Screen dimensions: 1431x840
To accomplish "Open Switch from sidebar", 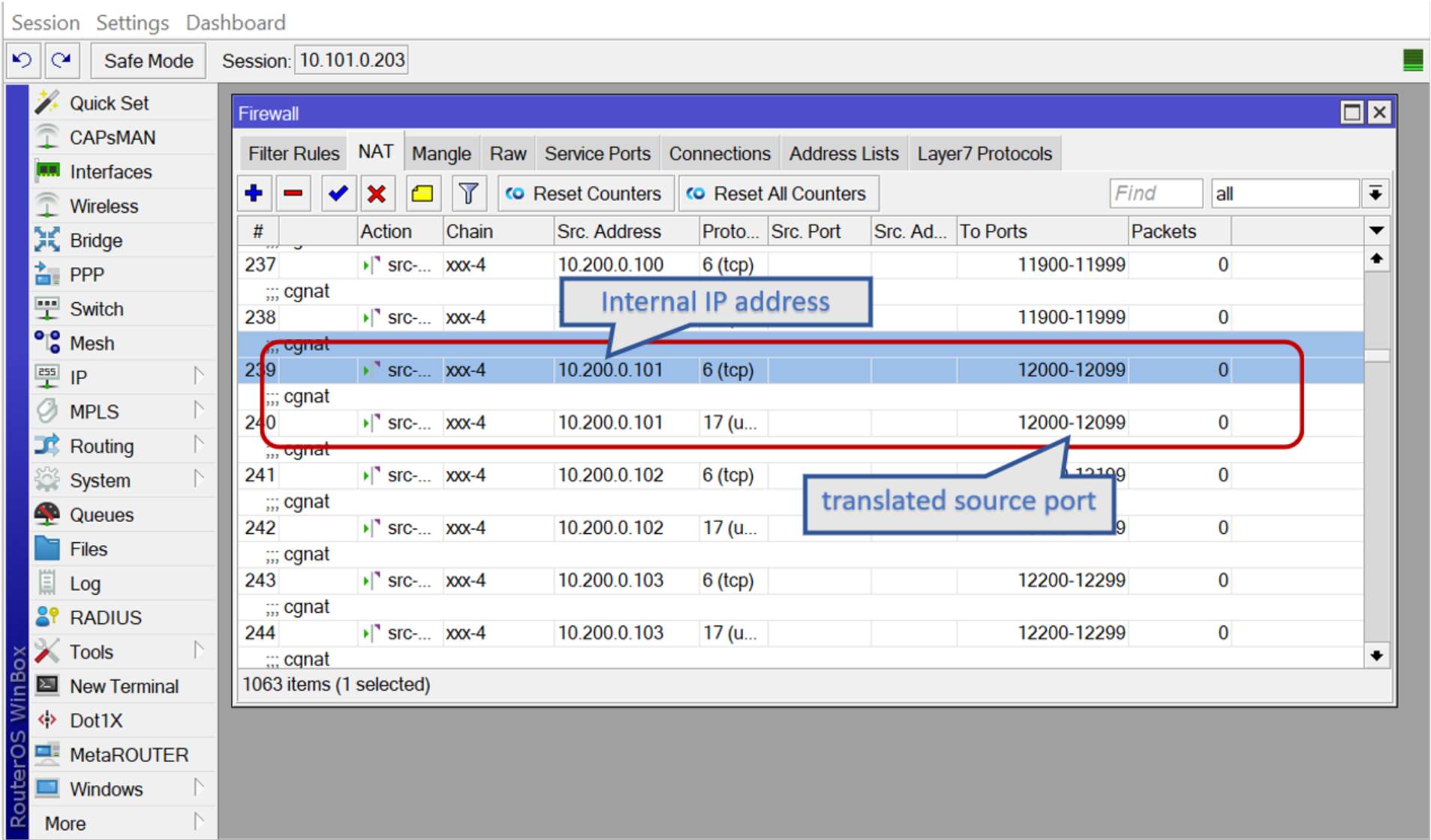I will pyautogui.click(x=97, y=309).
